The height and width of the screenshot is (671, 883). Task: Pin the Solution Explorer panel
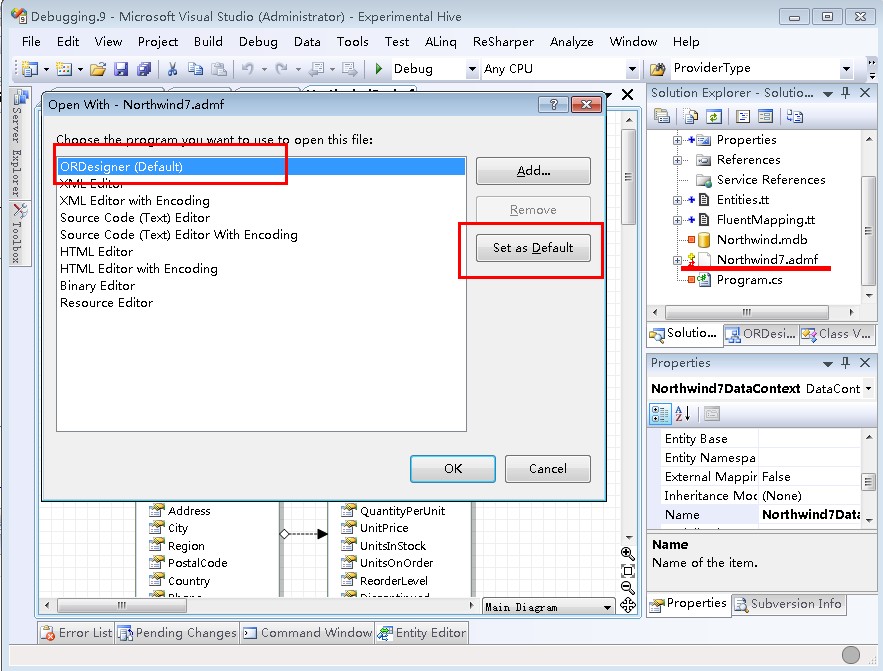pyautogui.click(x=845, y=93)
